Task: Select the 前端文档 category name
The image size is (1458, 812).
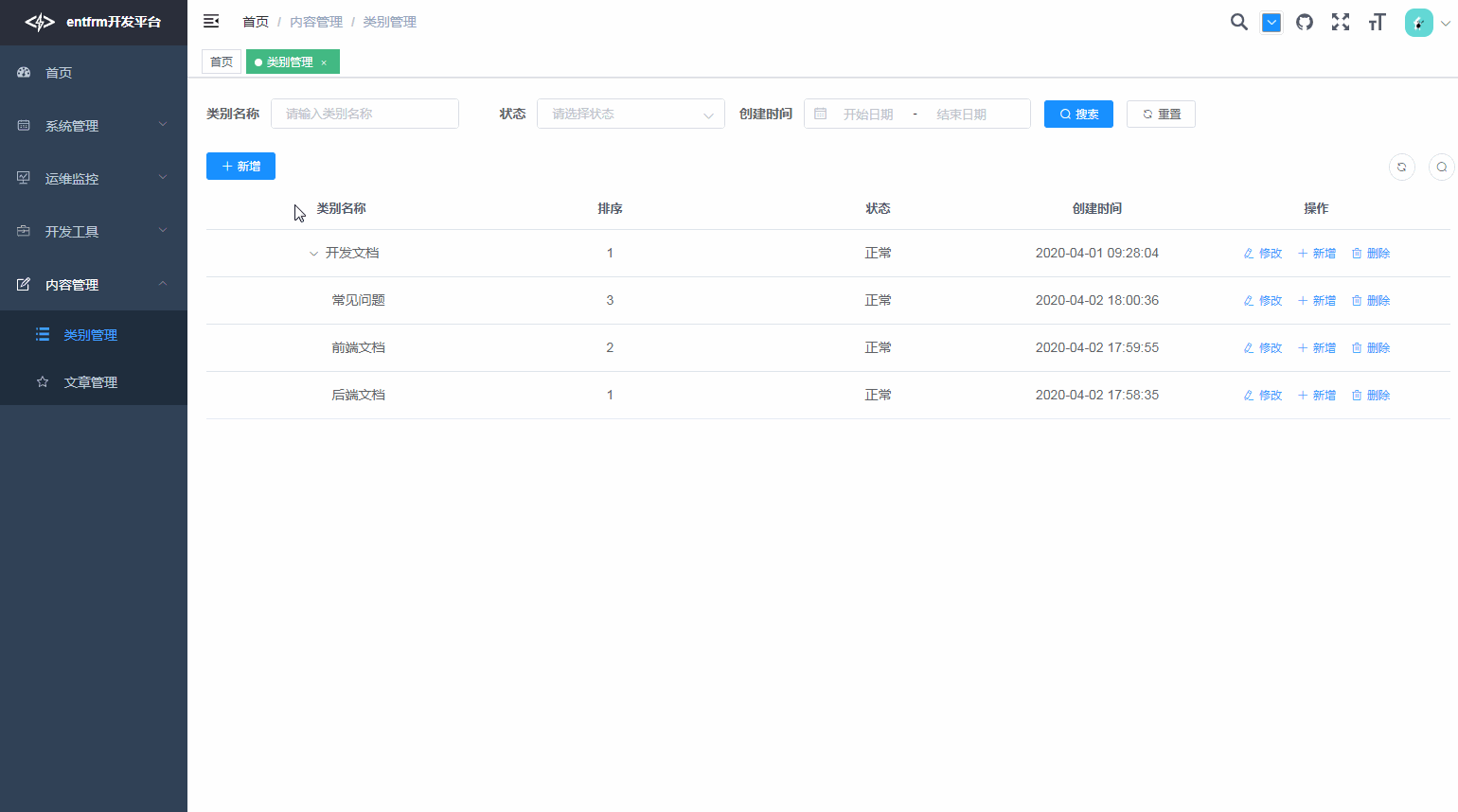Action: click(358, 347)
